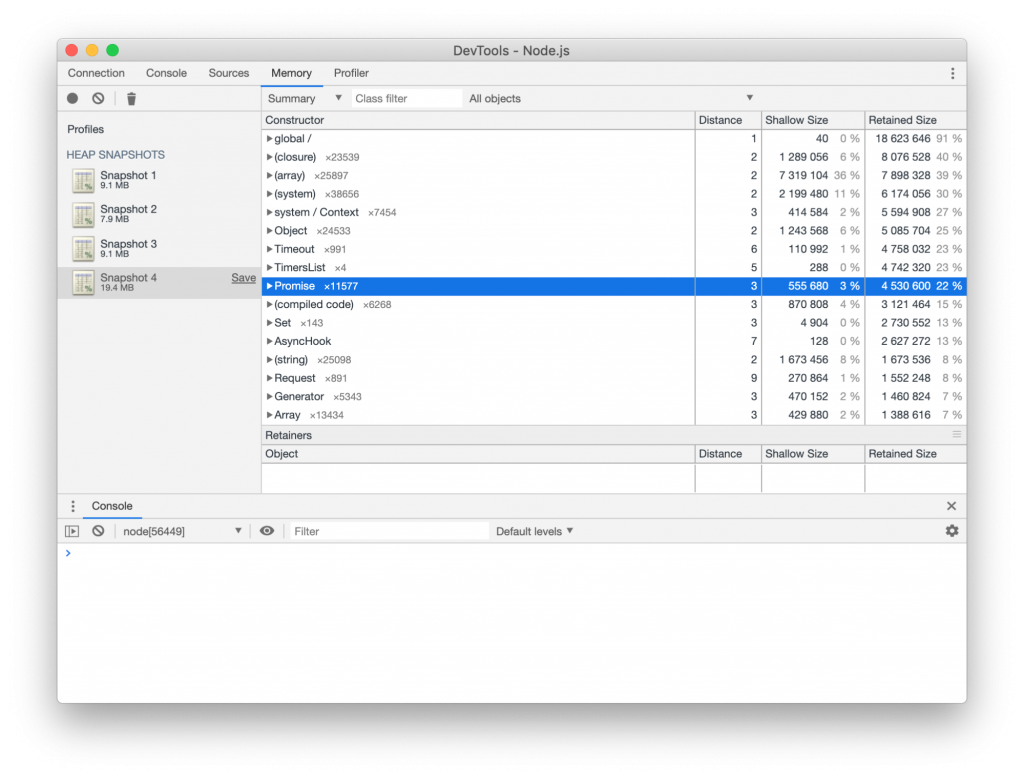This screenshot has height=779, width=1024.
Task: Sort by Retained Size in constructor table
Action: point(916,120)
